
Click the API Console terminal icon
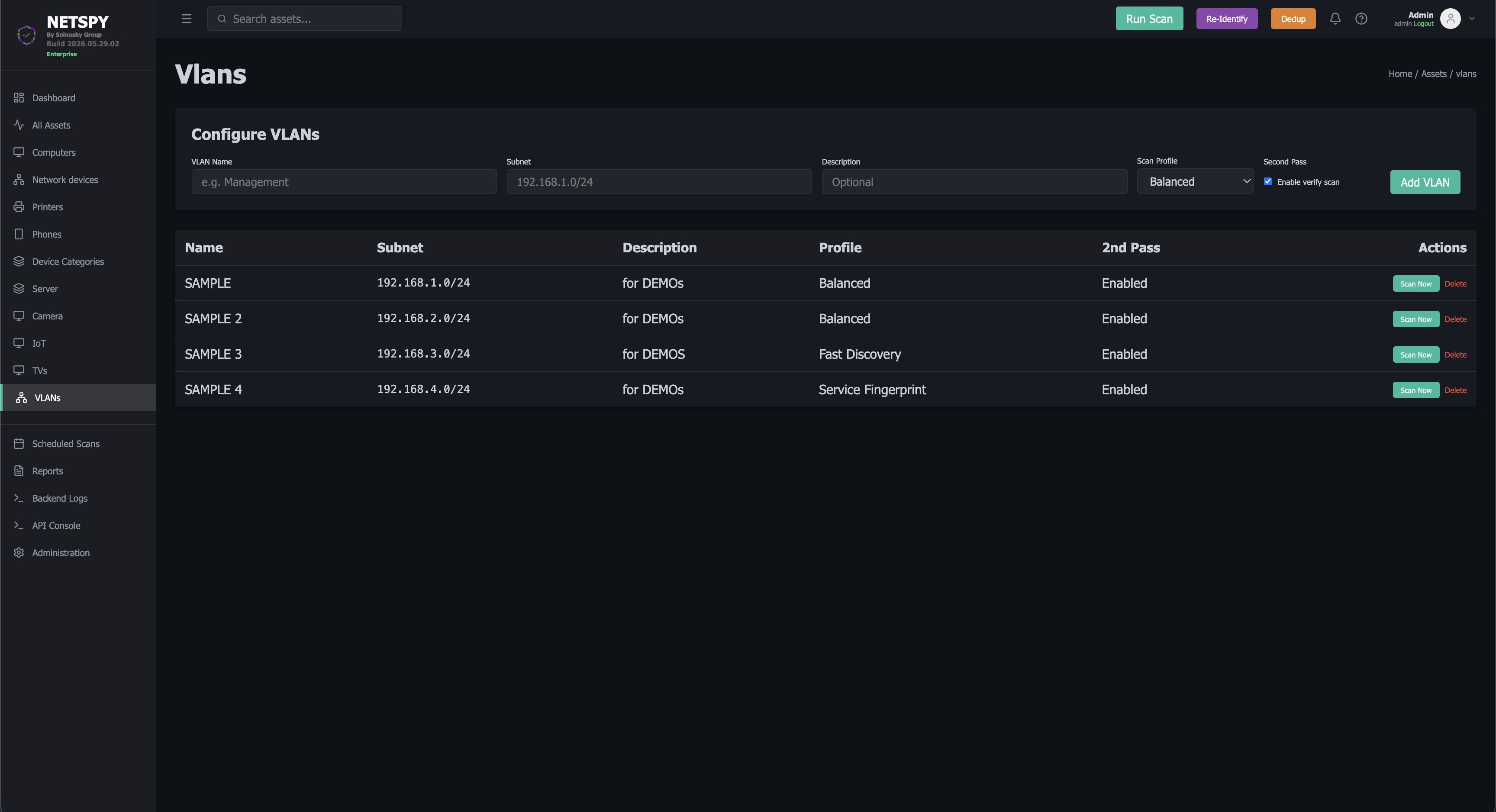click(19, 525)
